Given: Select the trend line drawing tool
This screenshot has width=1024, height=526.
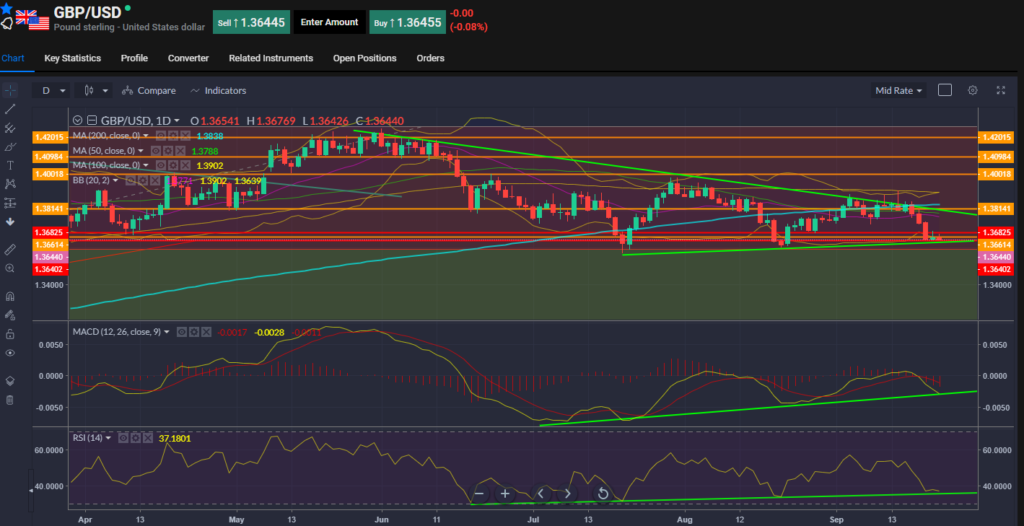Looking at the screenshot, I should click(x=10, y=108).
